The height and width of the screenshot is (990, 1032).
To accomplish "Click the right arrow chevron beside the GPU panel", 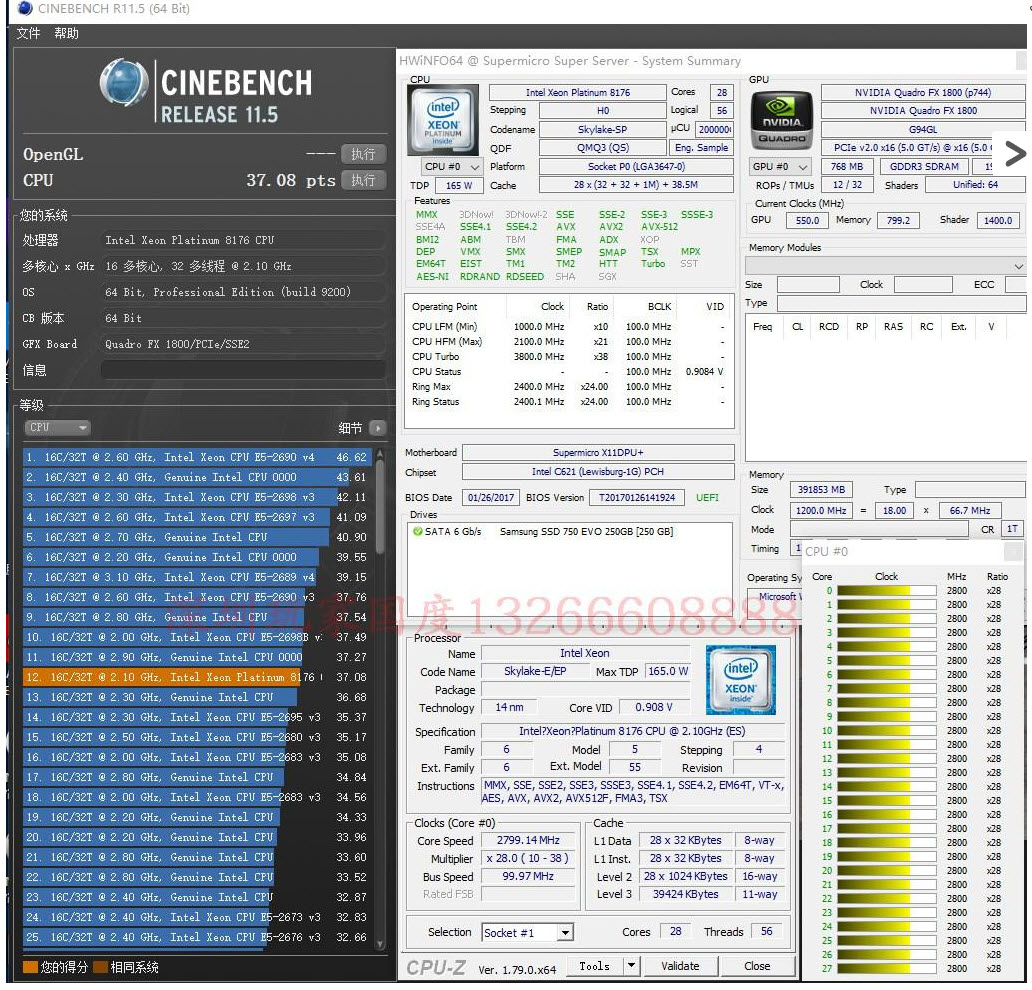I will point(1015,154).
